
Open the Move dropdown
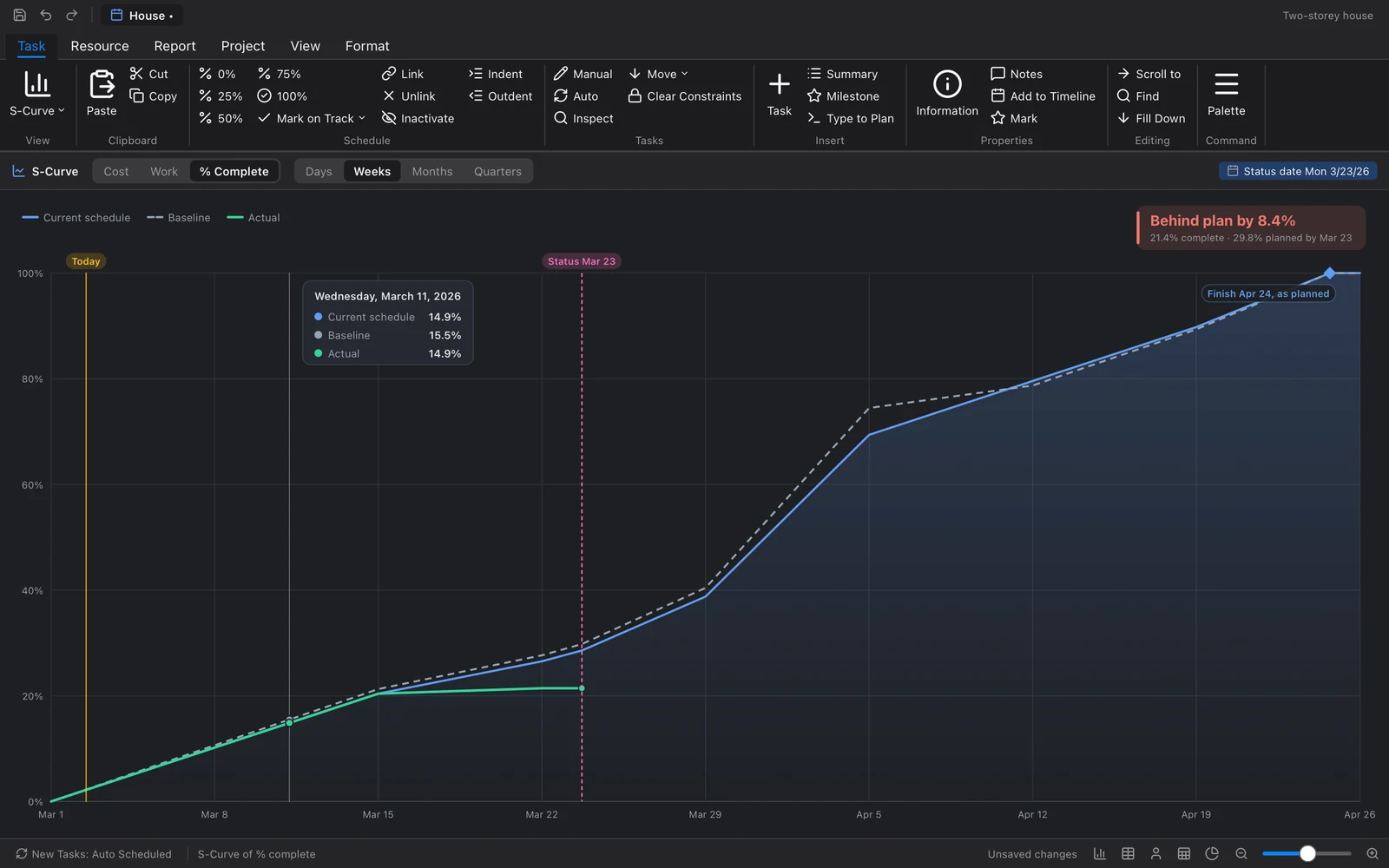[658, 74]
